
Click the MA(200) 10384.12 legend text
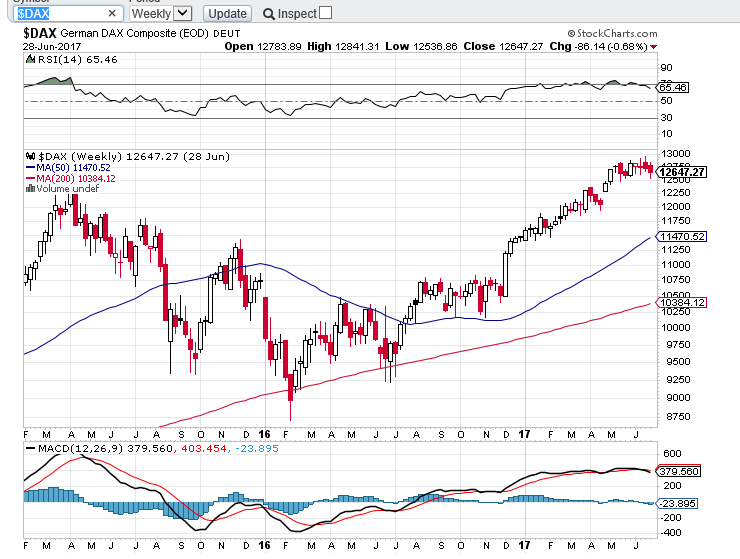tap(76, 178)
